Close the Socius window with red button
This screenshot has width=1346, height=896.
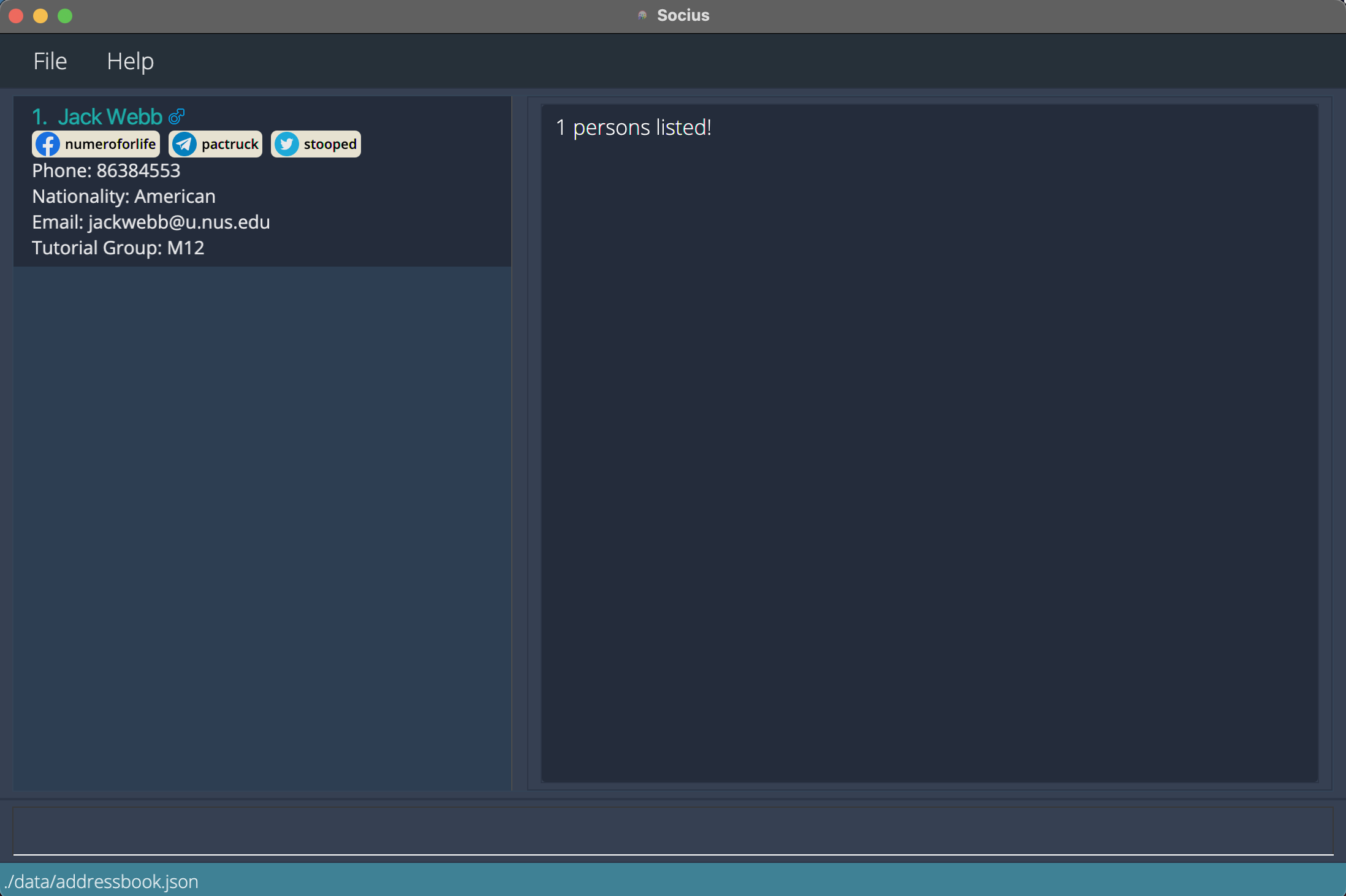click(17, 16)
